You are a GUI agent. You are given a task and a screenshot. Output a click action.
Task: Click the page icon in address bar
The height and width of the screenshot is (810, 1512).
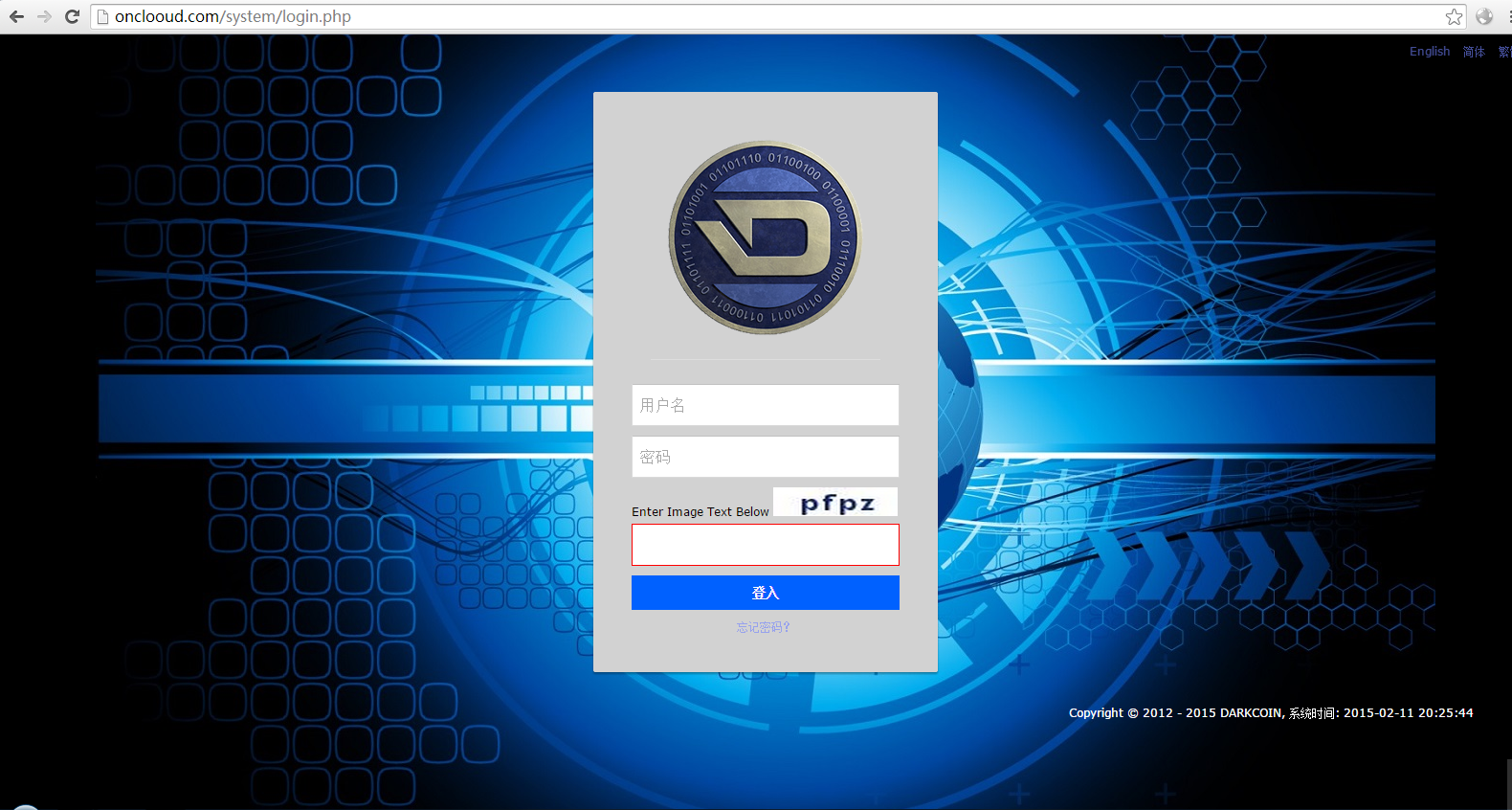(x=102, y=16)
